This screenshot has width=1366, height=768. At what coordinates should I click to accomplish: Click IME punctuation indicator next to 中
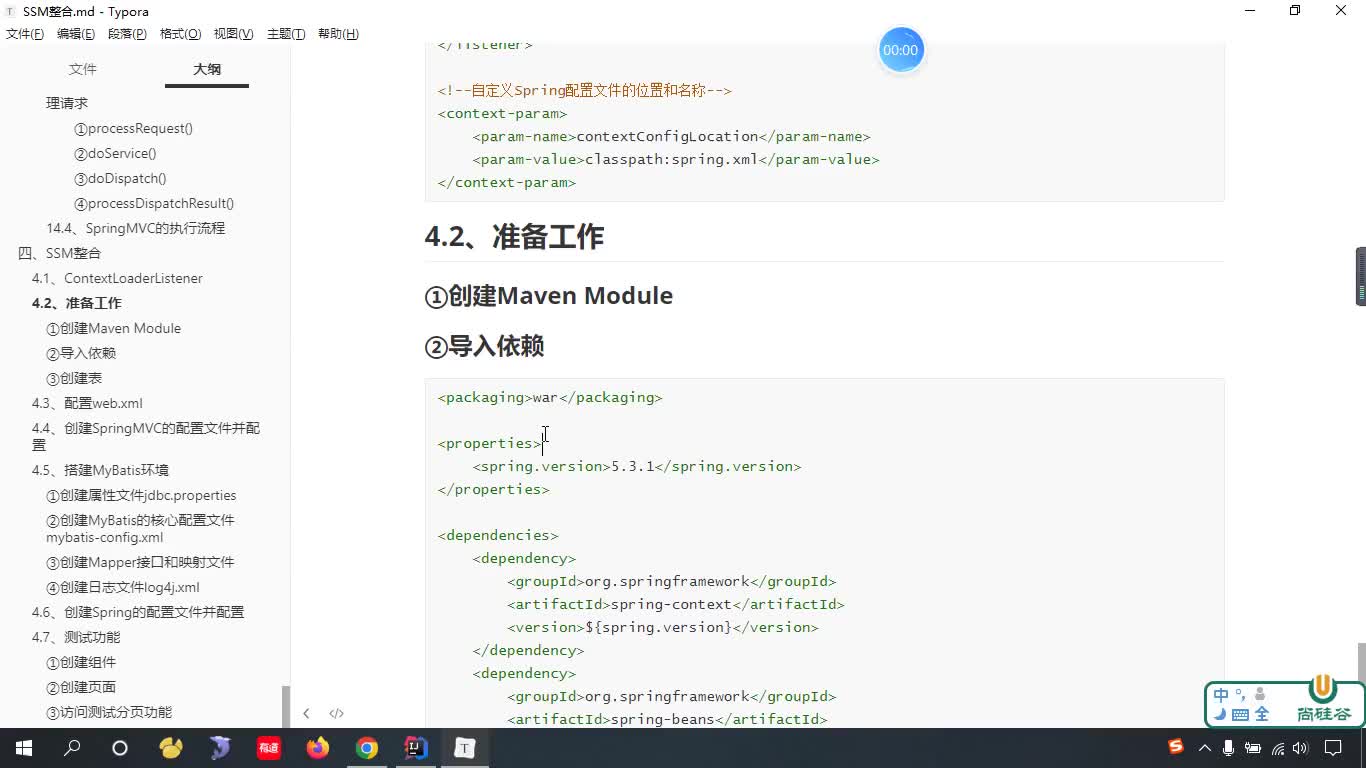(1241, 695)
